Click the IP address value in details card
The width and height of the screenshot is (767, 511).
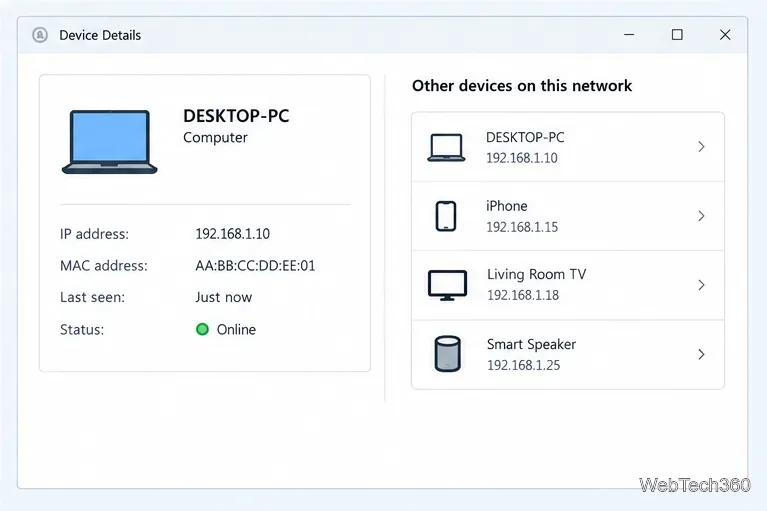(232, 234)
